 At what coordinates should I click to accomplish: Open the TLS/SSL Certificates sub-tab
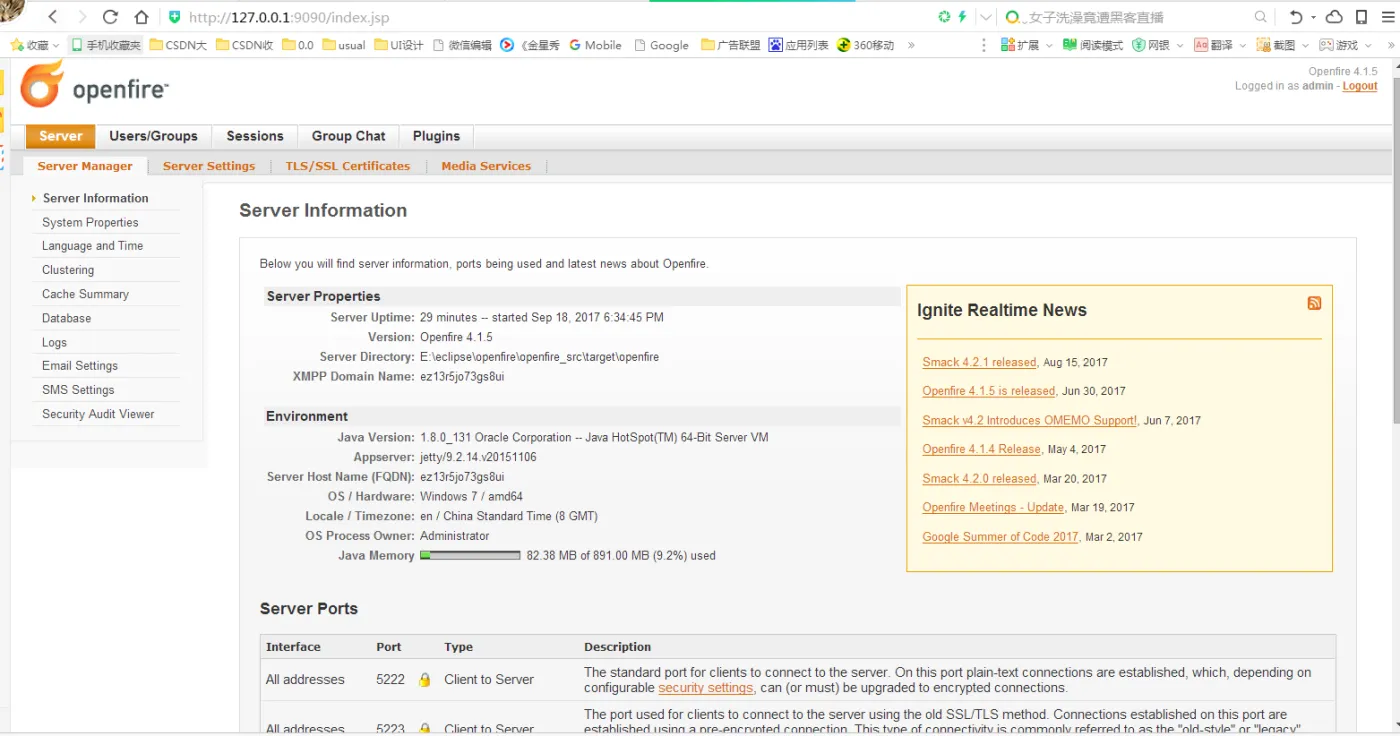tap(348, 166)
